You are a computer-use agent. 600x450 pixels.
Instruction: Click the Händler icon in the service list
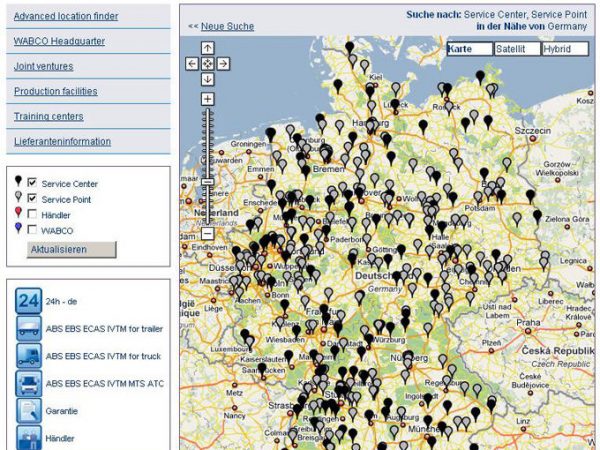point(29,437)
